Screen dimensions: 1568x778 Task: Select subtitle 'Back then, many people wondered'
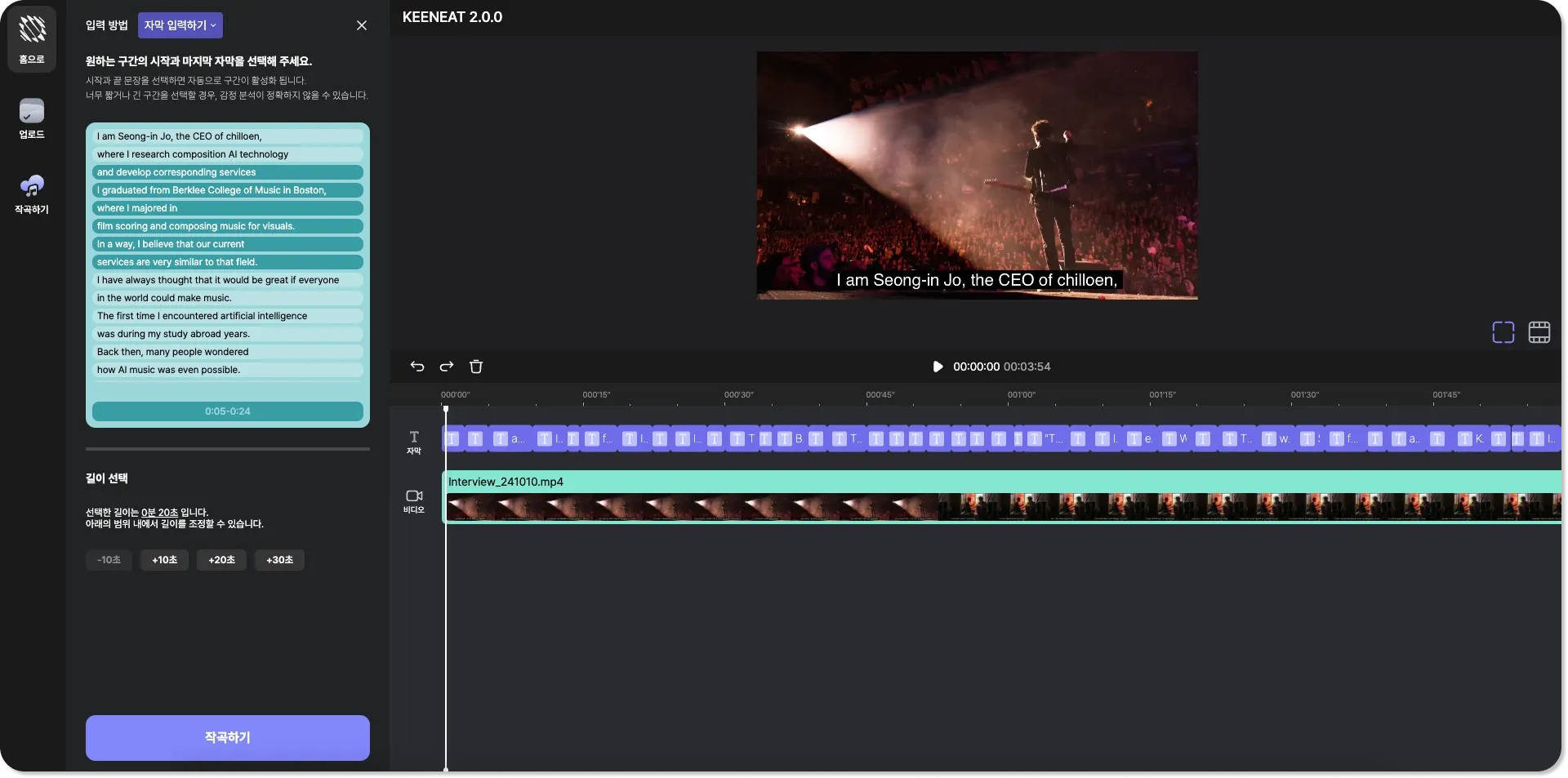[x=228, y=352]
